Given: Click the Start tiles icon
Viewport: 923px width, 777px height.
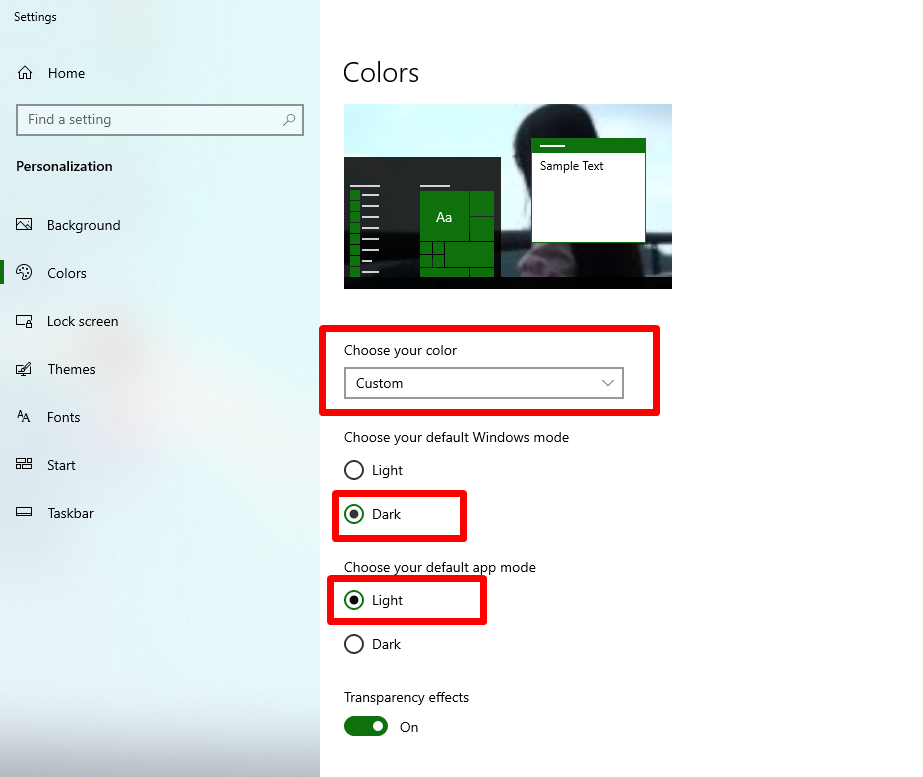Looking at the screenshot, I should [x=24, y=464].
